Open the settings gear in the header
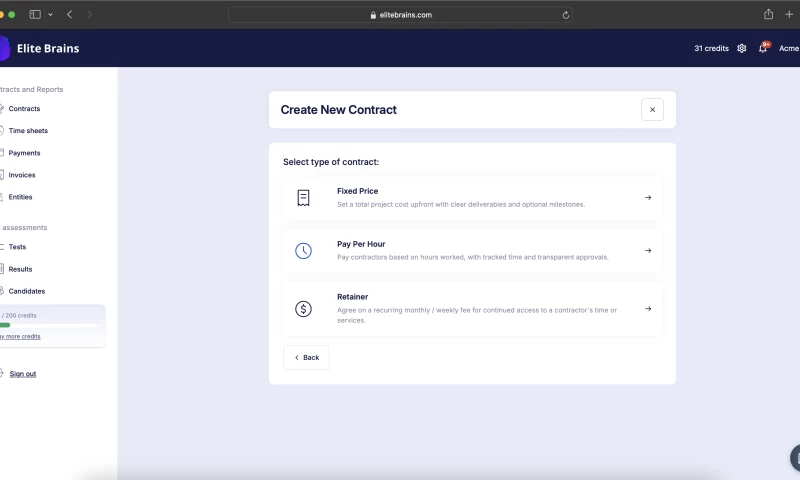 741,48
